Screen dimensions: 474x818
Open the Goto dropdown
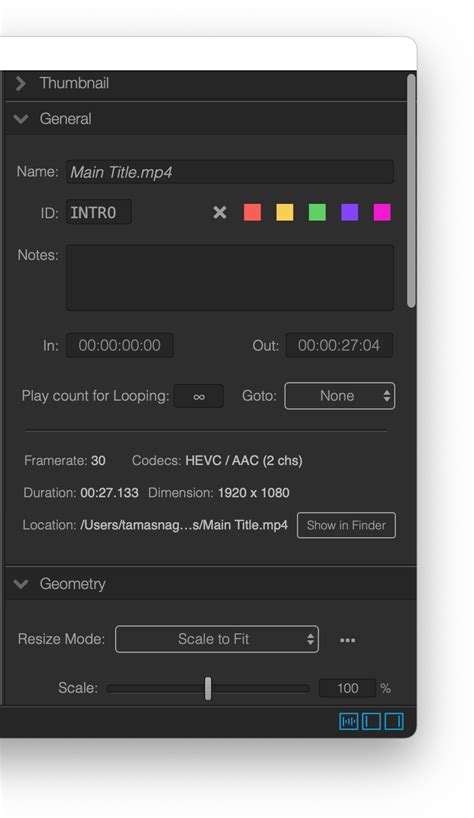[339, 396]
